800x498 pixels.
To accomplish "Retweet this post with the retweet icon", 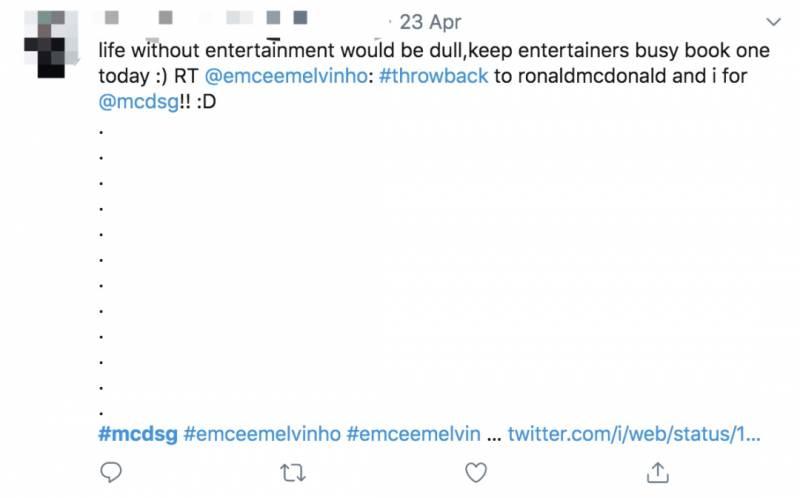I will 294,470.
